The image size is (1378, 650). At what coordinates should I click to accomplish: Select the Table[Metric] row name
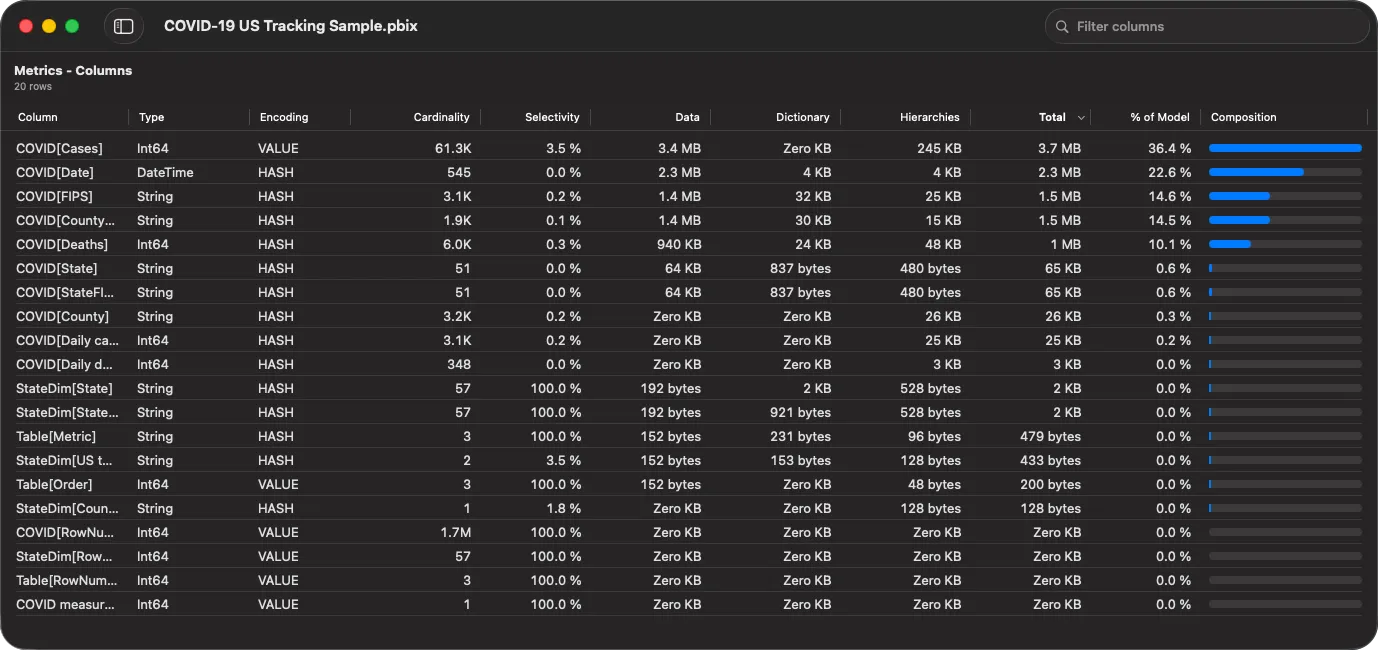(56, 436)
